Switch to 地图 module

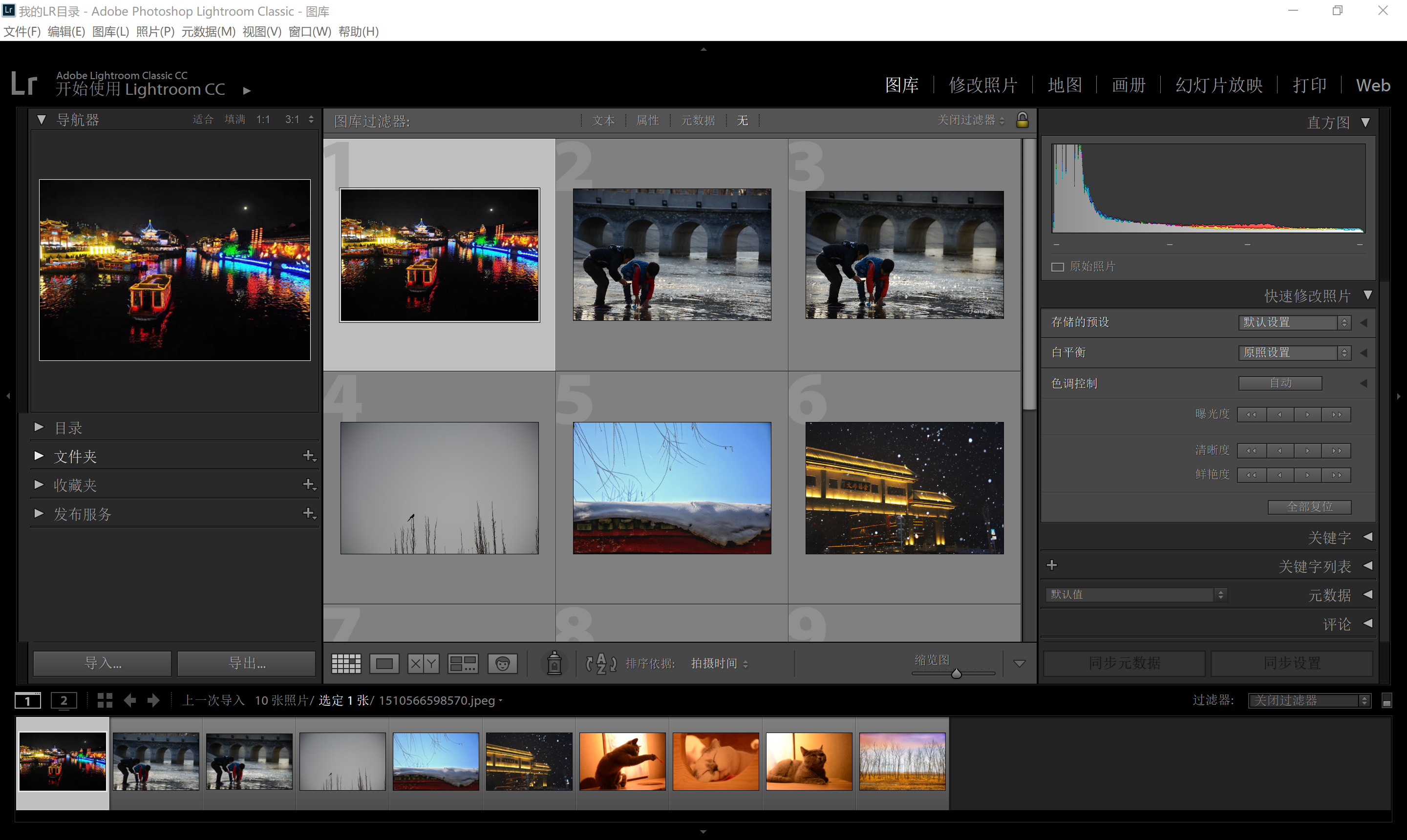[x=1065, y=85]
